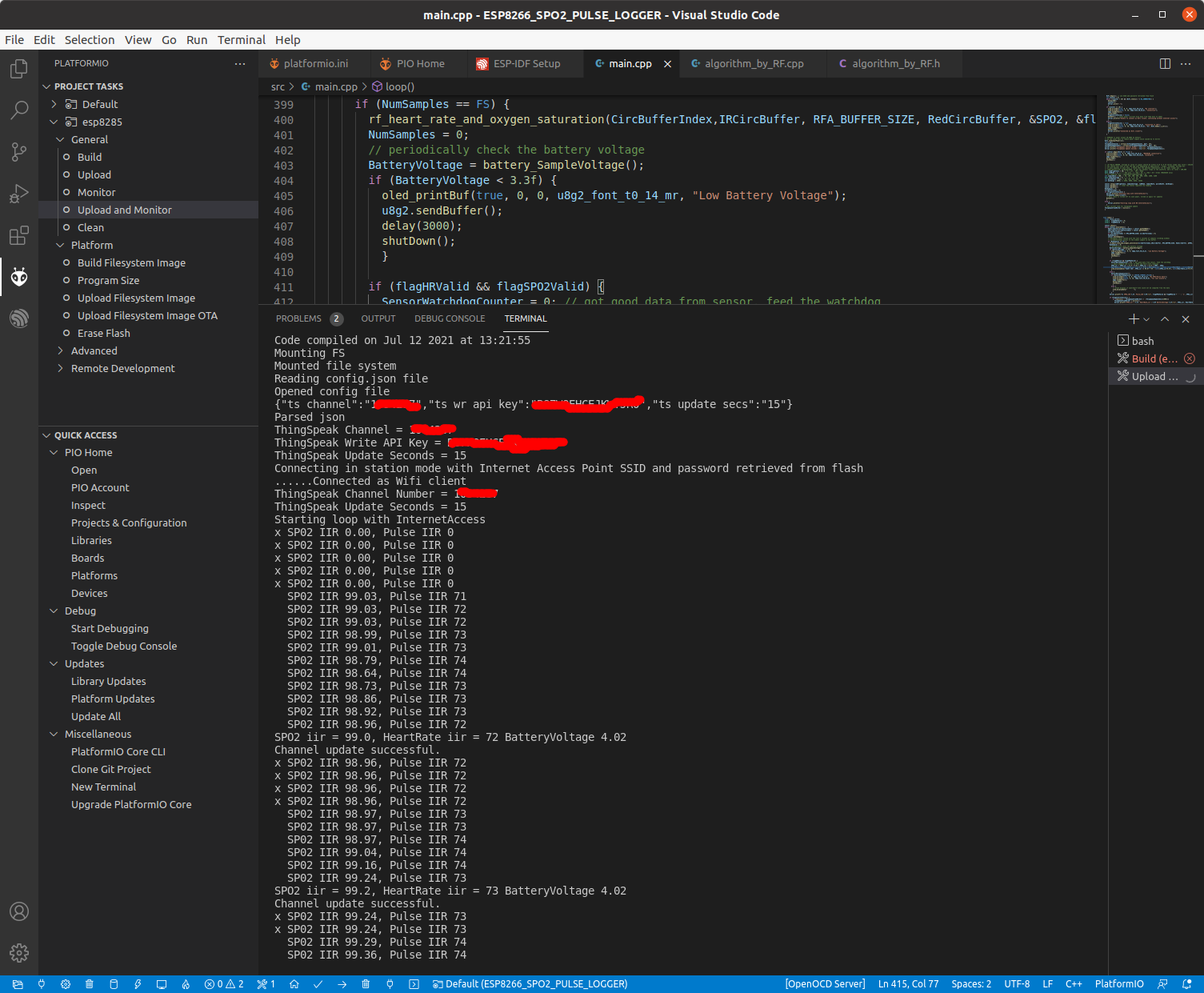Open the Search view in activity bar
The height and width of the screenshot is (993, 1204).
pos(19,110)
